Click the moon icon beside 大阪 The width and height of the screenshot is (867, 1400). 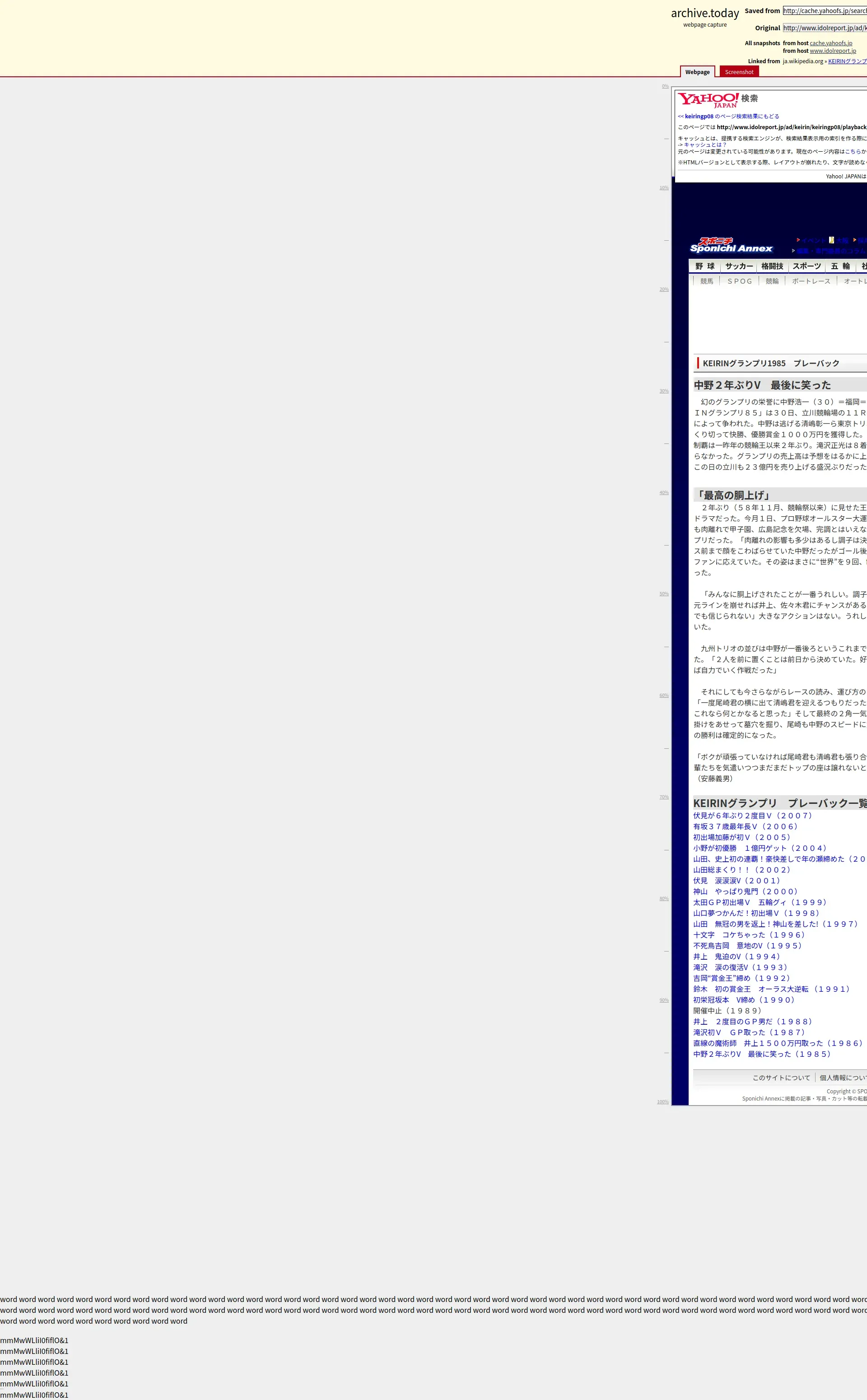tap(831, 240)
